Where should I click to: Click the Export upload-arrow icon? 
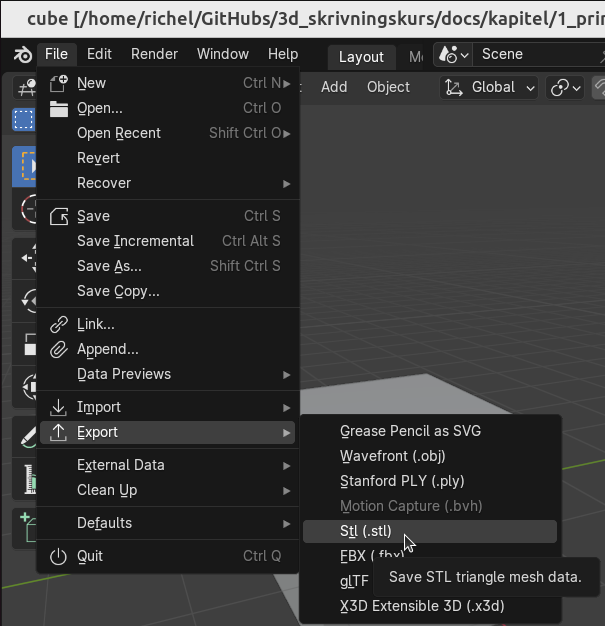59,432
